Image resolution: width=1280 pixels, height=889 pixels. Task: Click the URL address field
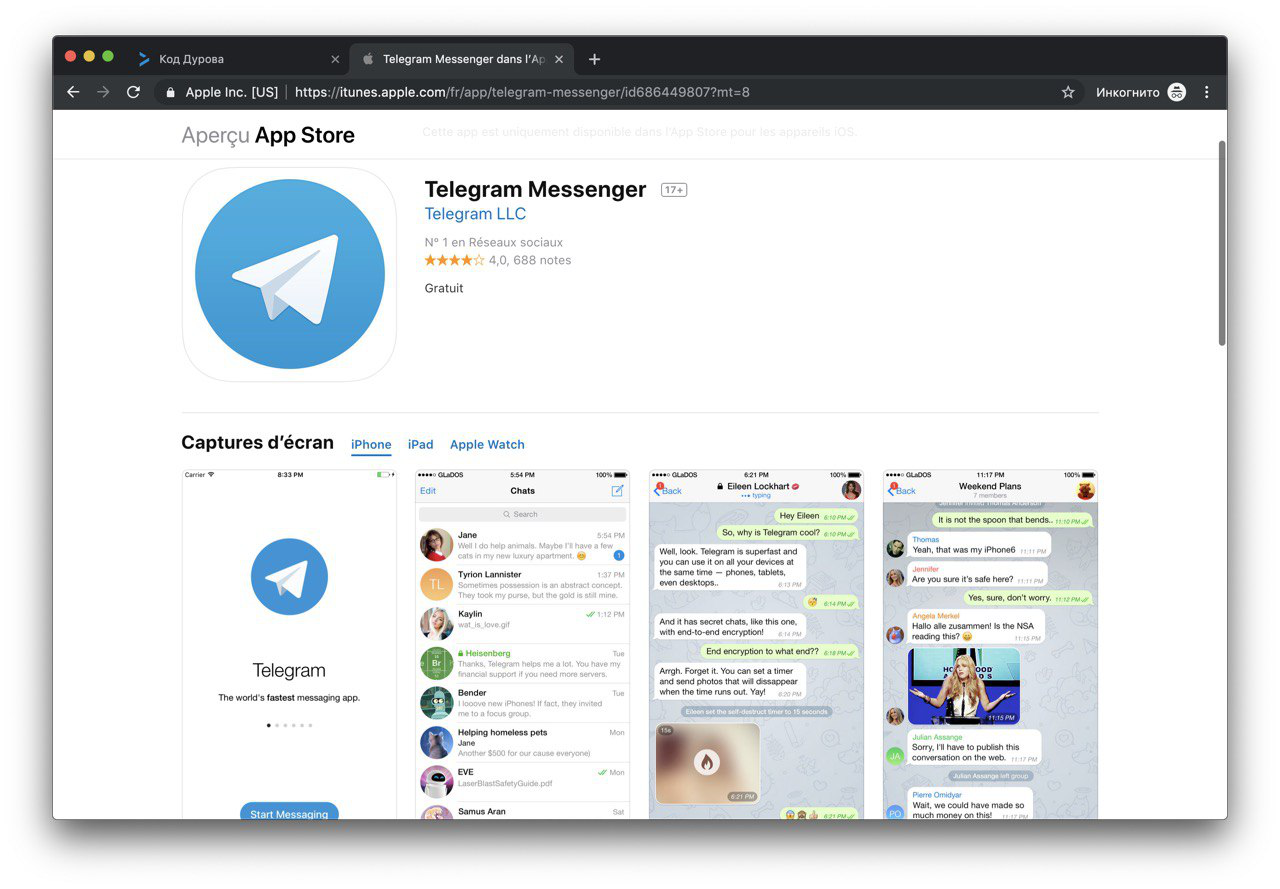coord(618,92)
